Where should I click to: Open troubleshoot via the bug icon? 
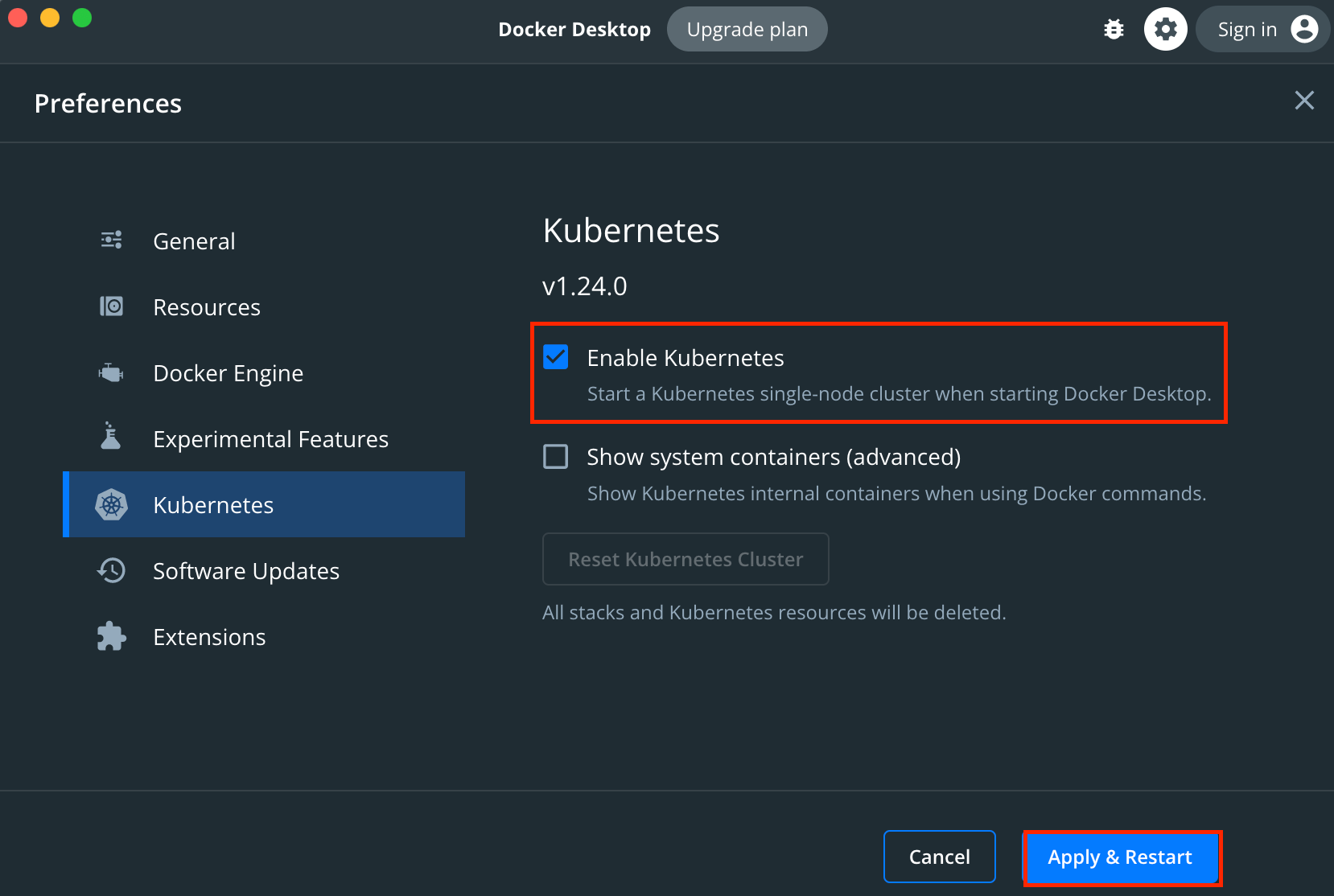(1114, 29)
